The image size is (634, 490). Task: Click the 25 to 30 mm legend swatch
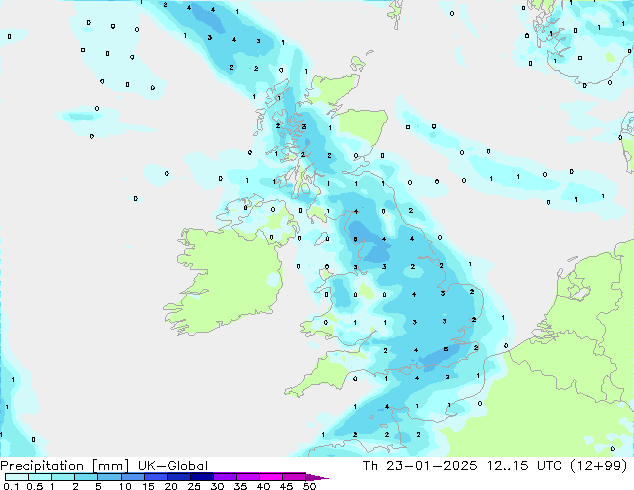tap(202, 477)
